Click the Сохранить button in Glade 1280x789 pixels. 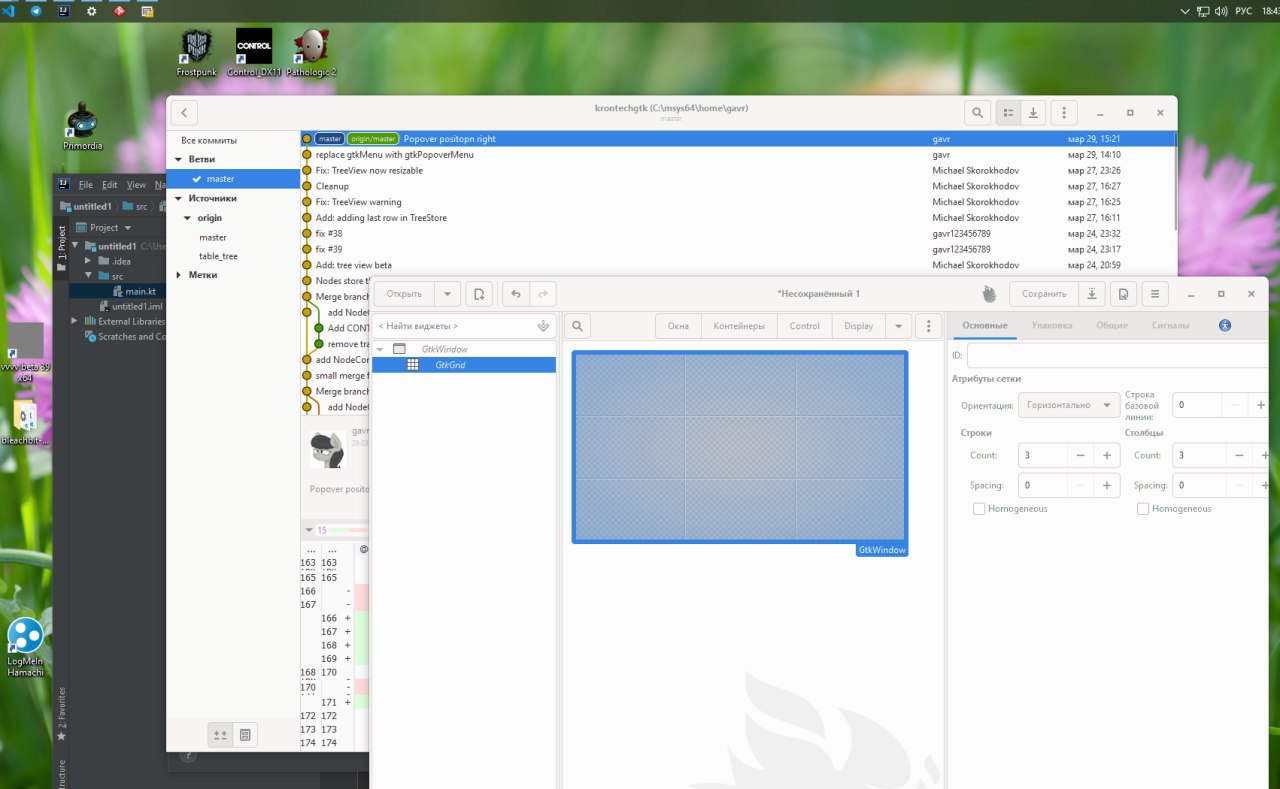tap(1044, 294)
